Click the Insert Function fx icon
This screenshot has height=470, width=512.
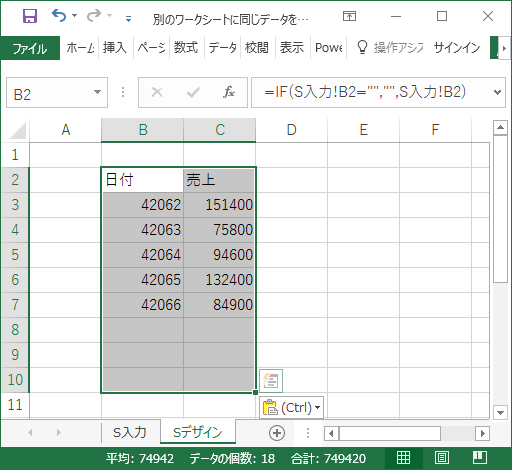coord(229,92)
